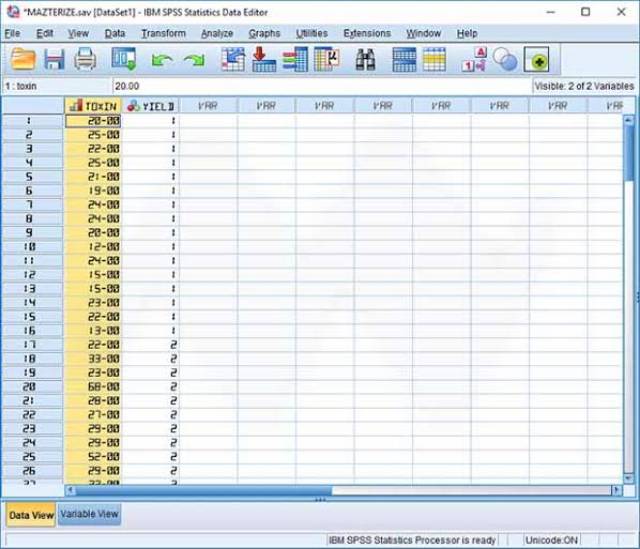This screenshot has width=640, height=549.
Task: Switch to the Variable View tab
Action: point(90,514)
